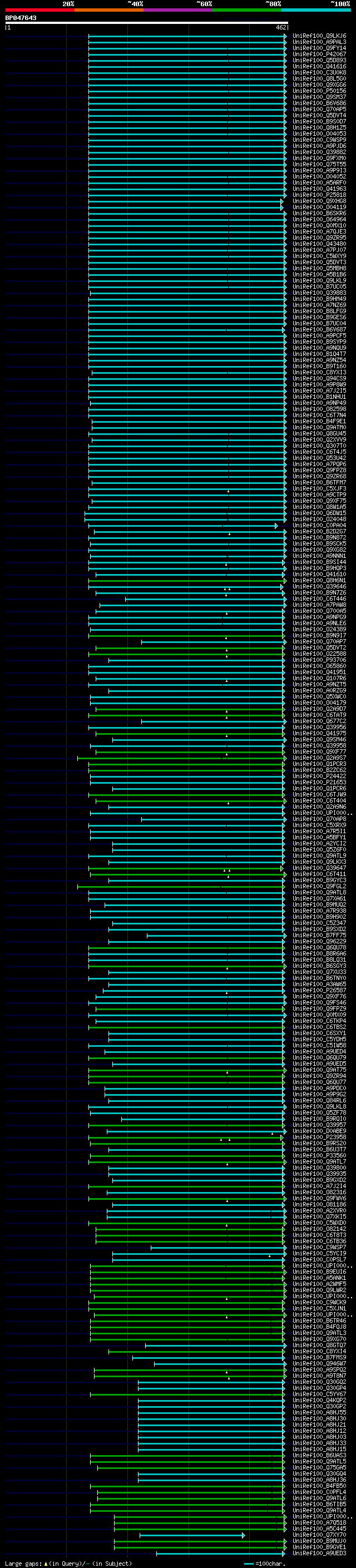
Task: Select hit label UniRef100_A9P913
Action: coord(319,170)
